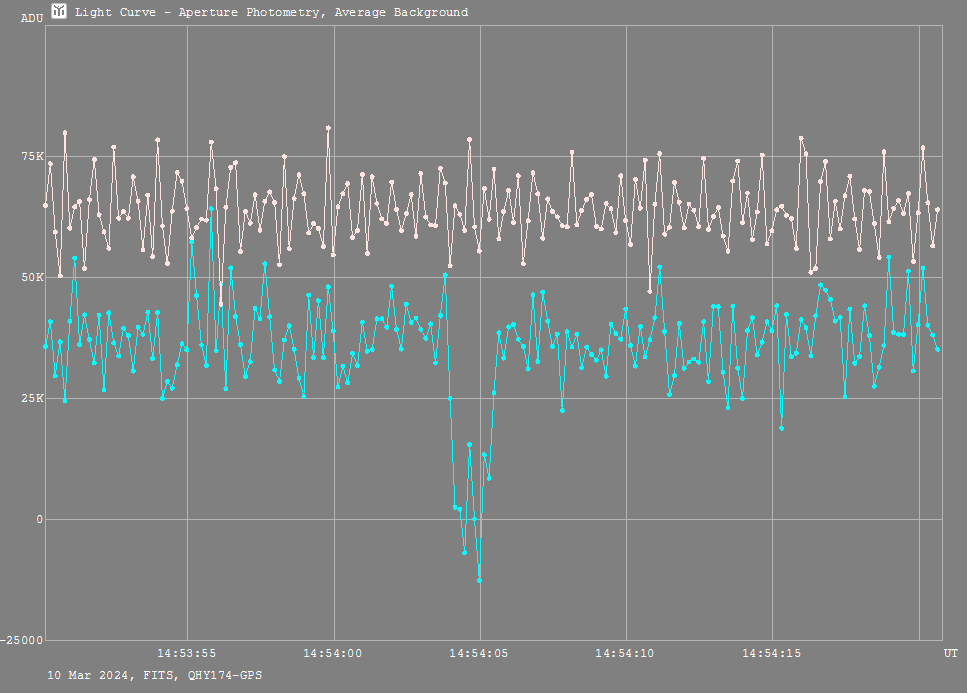967x693 pixels.
Task: Select the '25K' y-axis label
Action: tap(33, 398)
